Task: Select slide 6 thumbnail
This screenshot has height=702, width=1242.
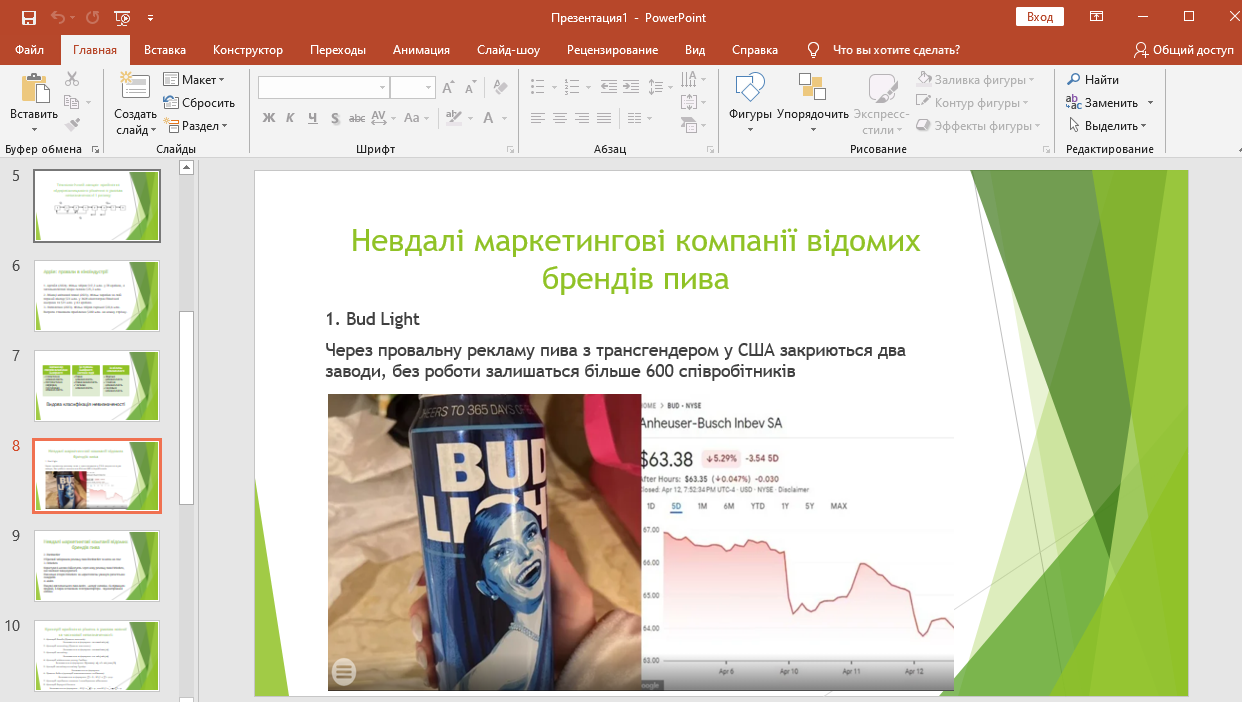Action: pos(96,296)
